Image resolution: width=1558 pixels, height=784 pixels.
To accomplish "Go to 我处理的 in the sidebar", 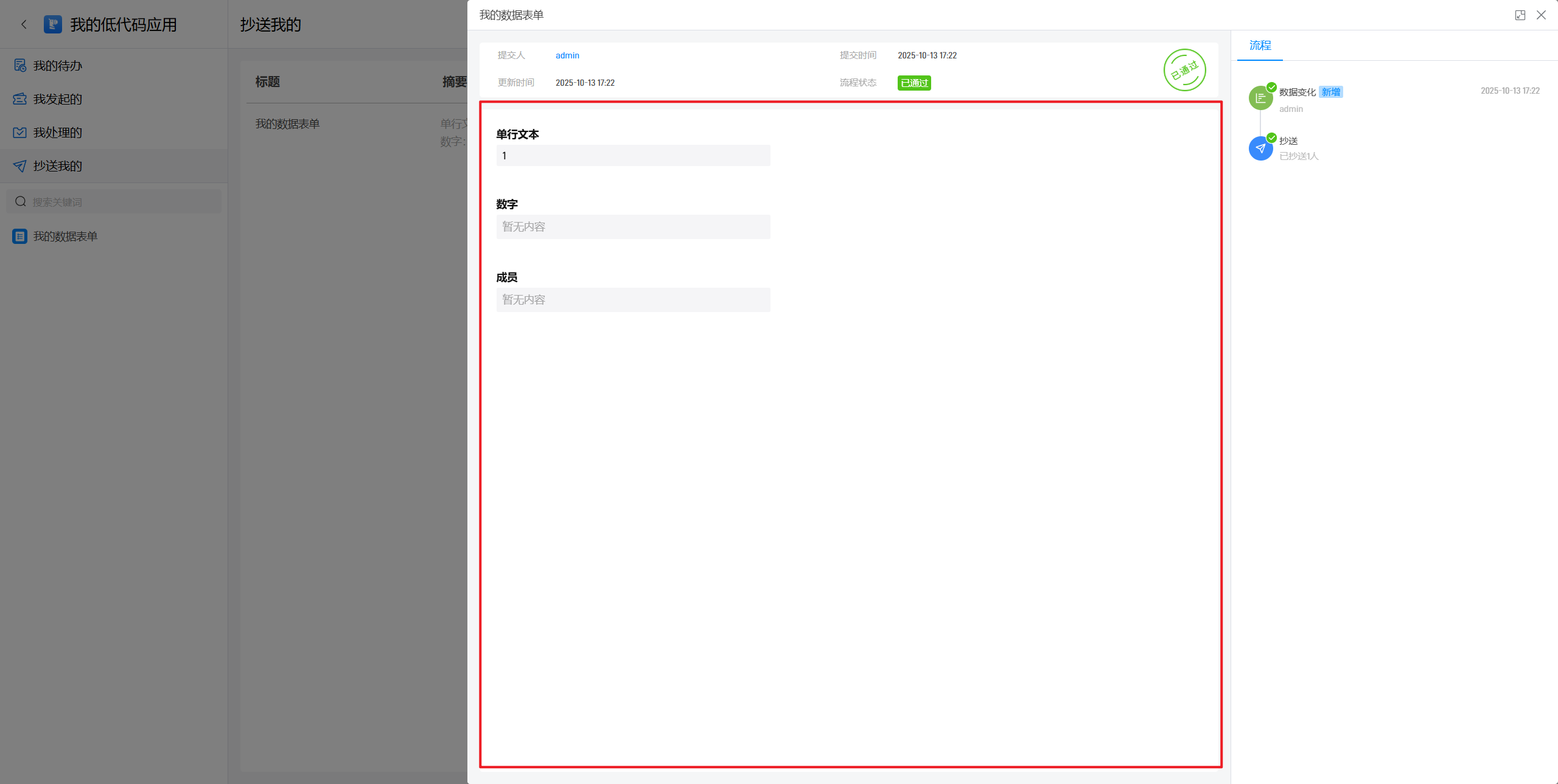I will point(57,133).
